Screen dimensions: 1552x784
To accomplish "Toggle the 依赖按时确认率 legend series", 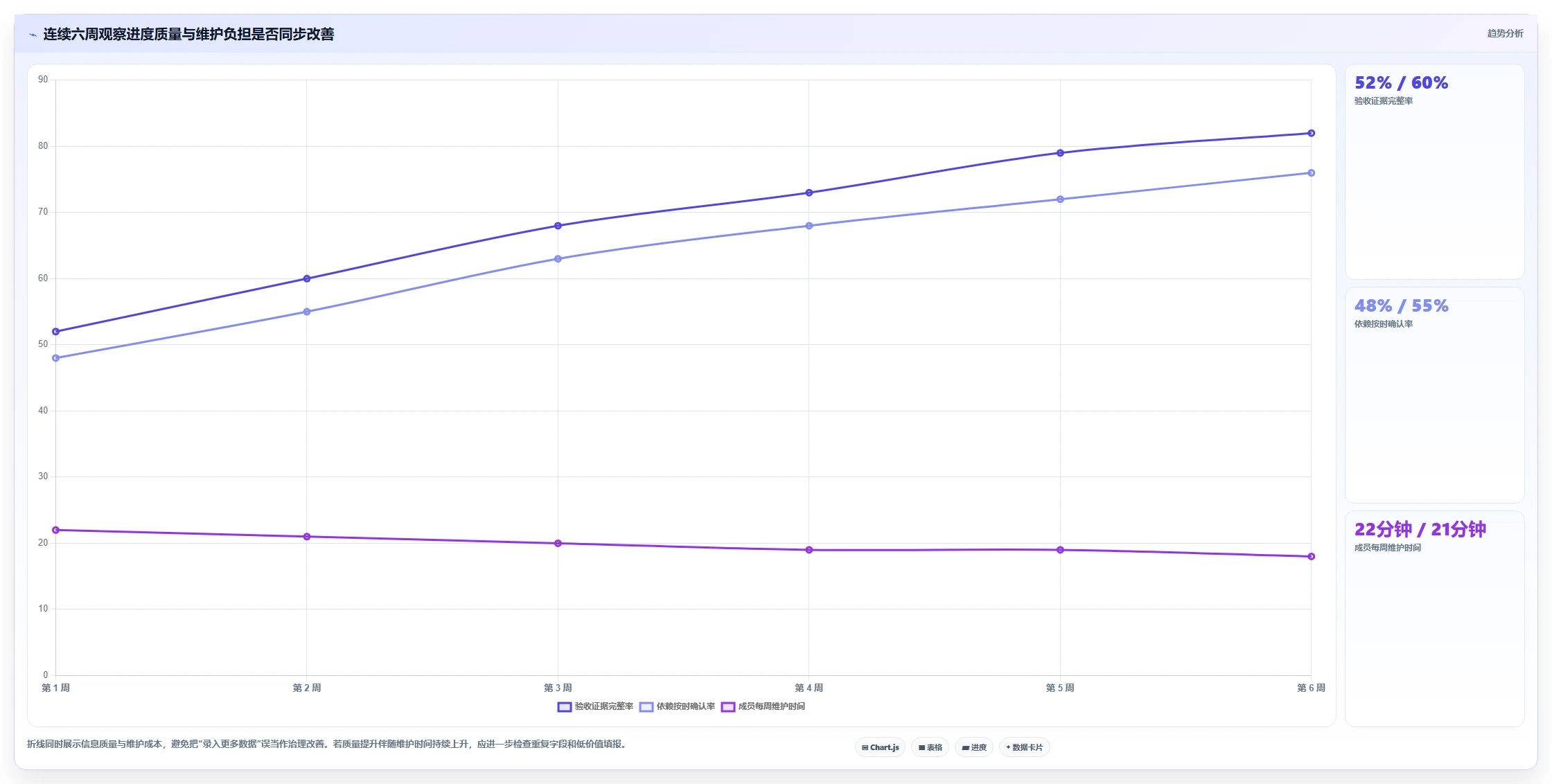I will [x=677, y=706].
